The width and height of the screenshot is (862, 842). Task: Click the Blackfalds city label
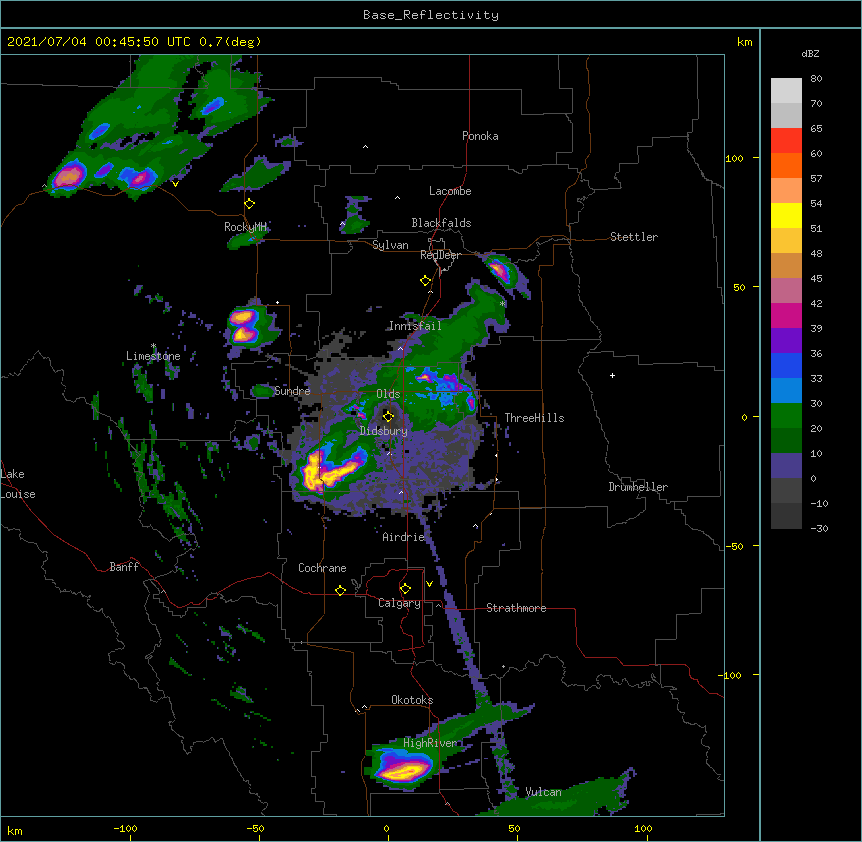pos(441,223)
